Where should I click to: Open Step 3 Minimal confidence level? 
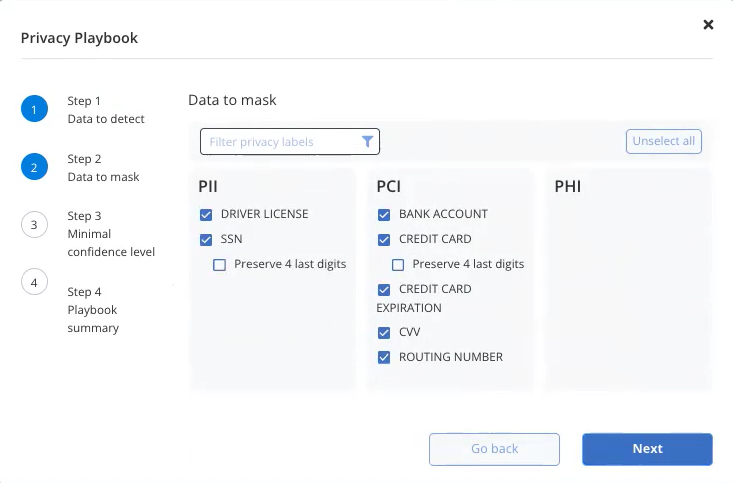click(x=111, y=234)
